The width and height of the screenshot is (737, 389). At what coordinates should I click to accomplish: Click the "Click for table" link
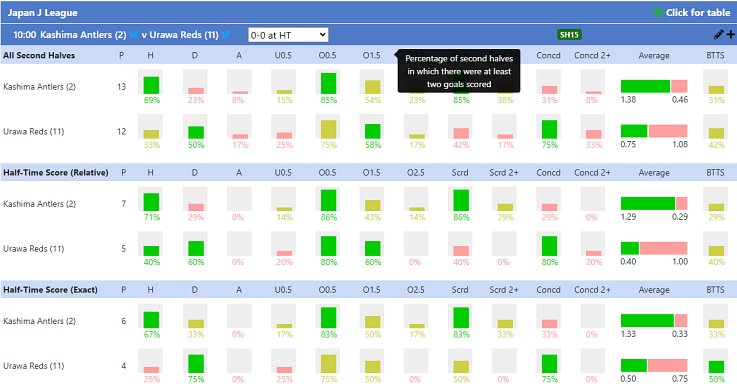click(x=698, y=13)
